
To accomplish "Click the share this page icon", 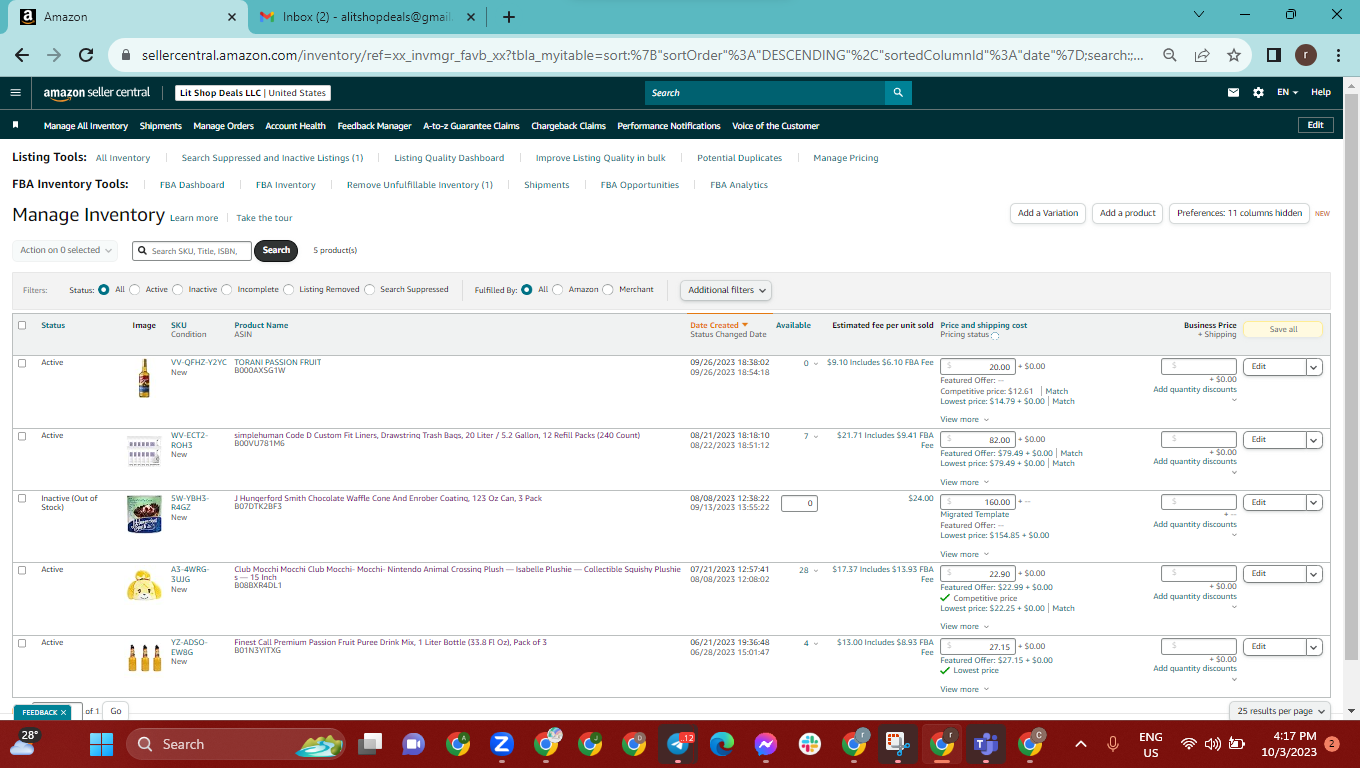I will pyautogui.click(x=1202, y=56).
